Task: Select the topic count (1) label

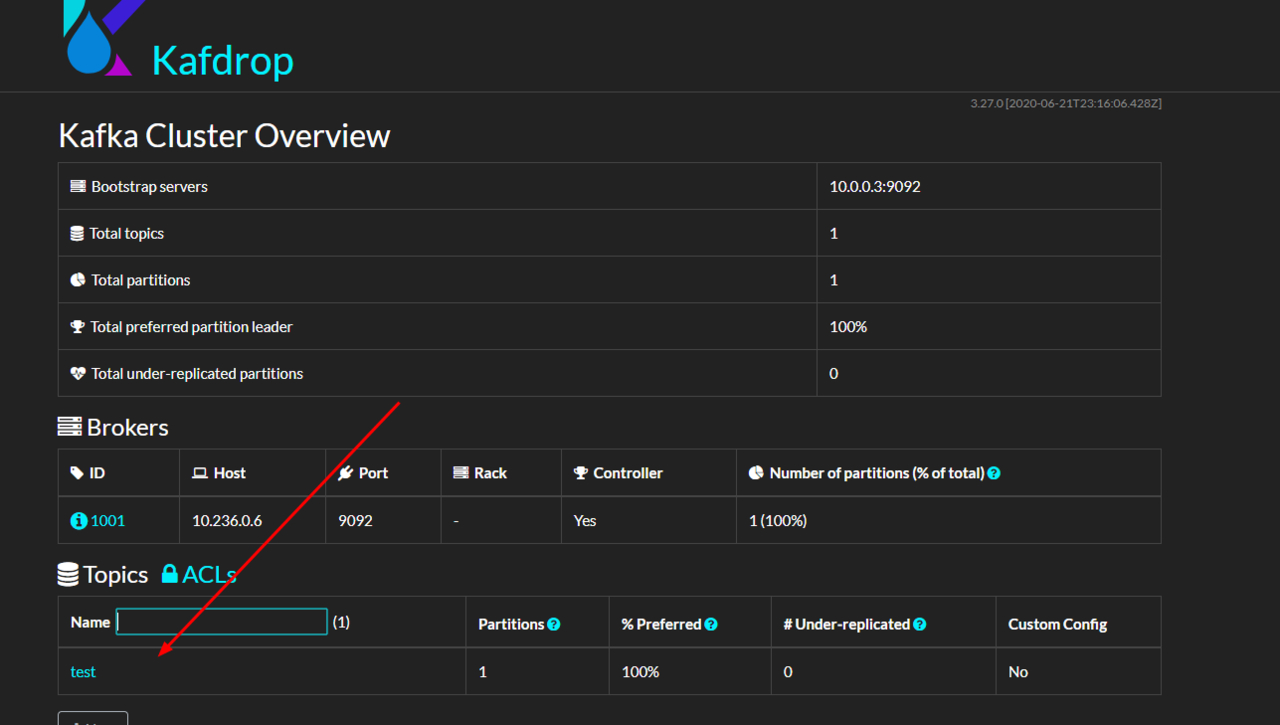Action: pyautogui.click(x=341, y=622)
